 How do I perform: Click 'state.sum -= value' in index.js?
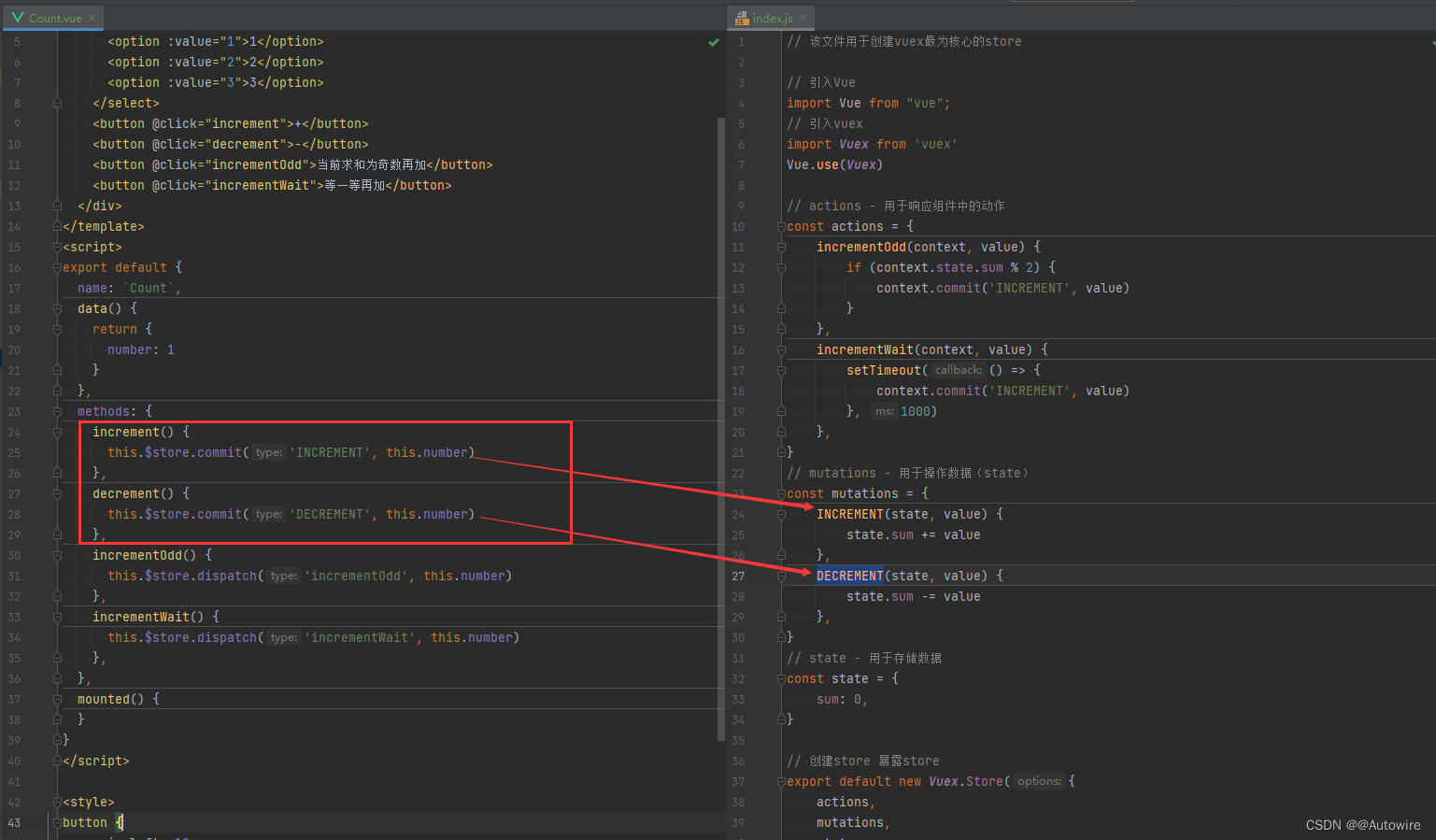click(x=914, y=596)
